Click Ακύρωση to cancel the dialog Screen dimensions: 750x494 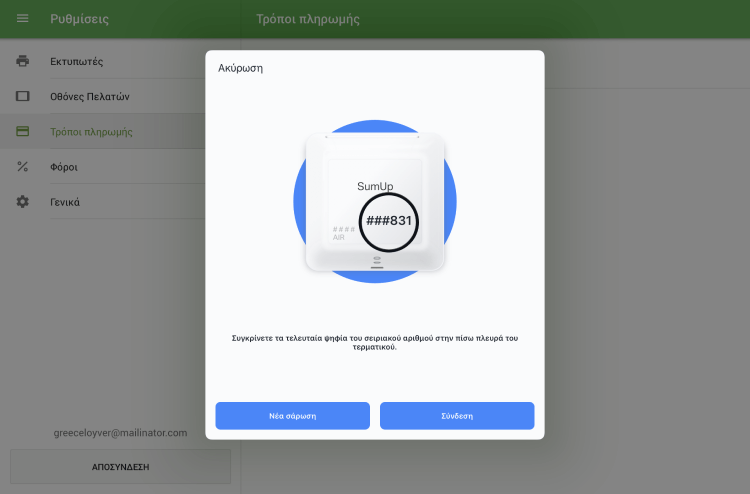tap(240, 68)
